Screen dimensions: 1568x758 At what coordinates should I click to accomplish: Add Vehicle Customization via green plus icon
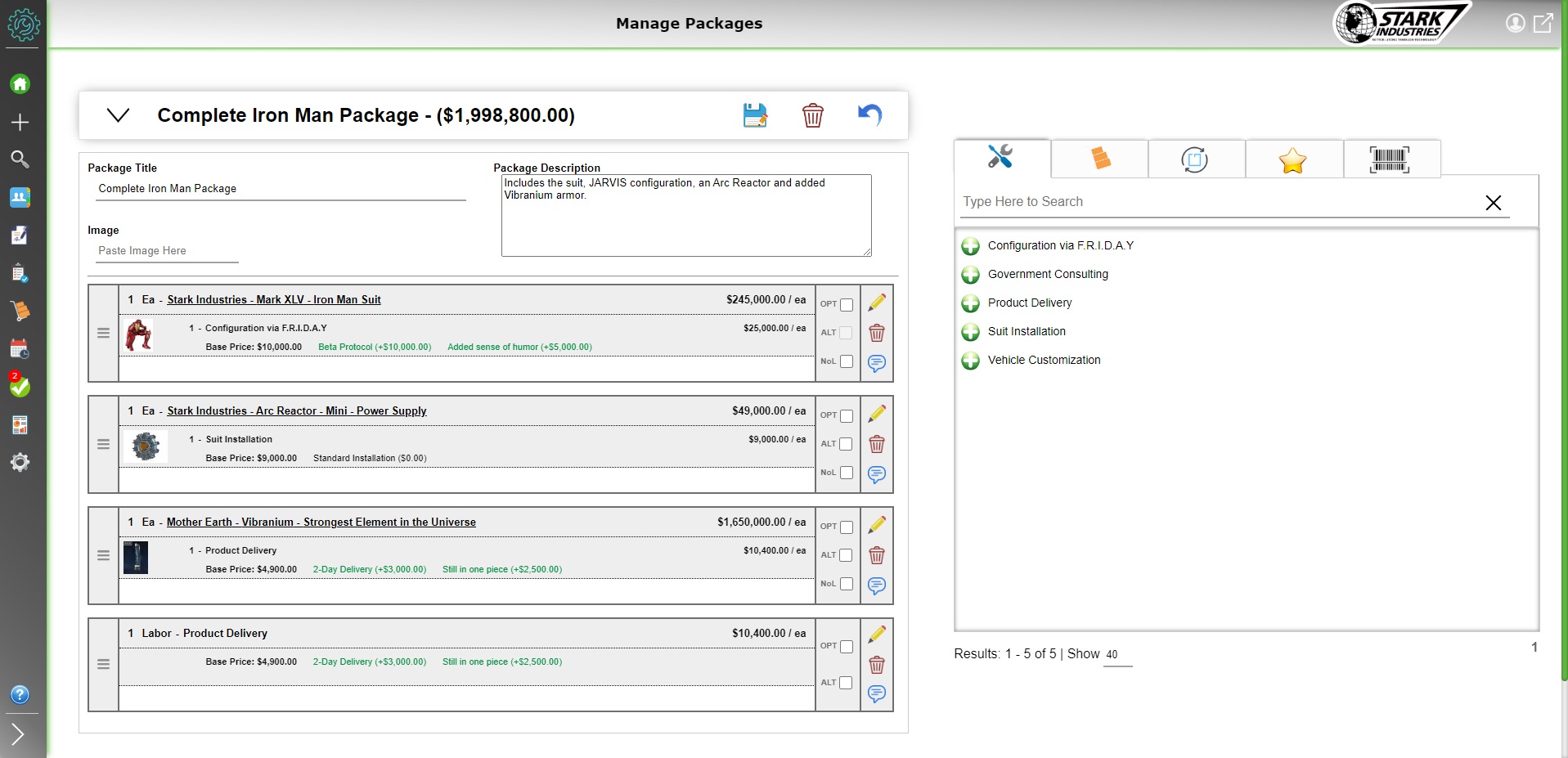pos(970,361)
